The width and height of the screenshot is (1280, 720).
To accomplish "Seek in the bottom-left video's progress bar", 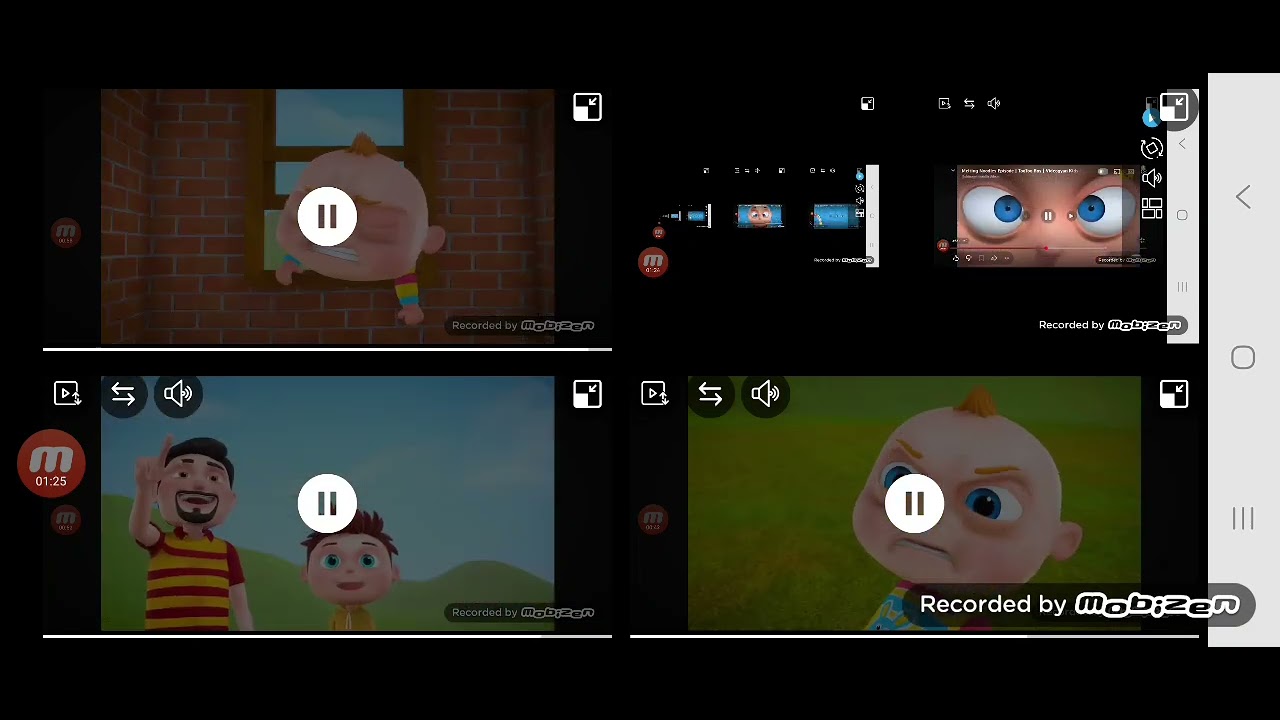I will click(x=327, y=636).
